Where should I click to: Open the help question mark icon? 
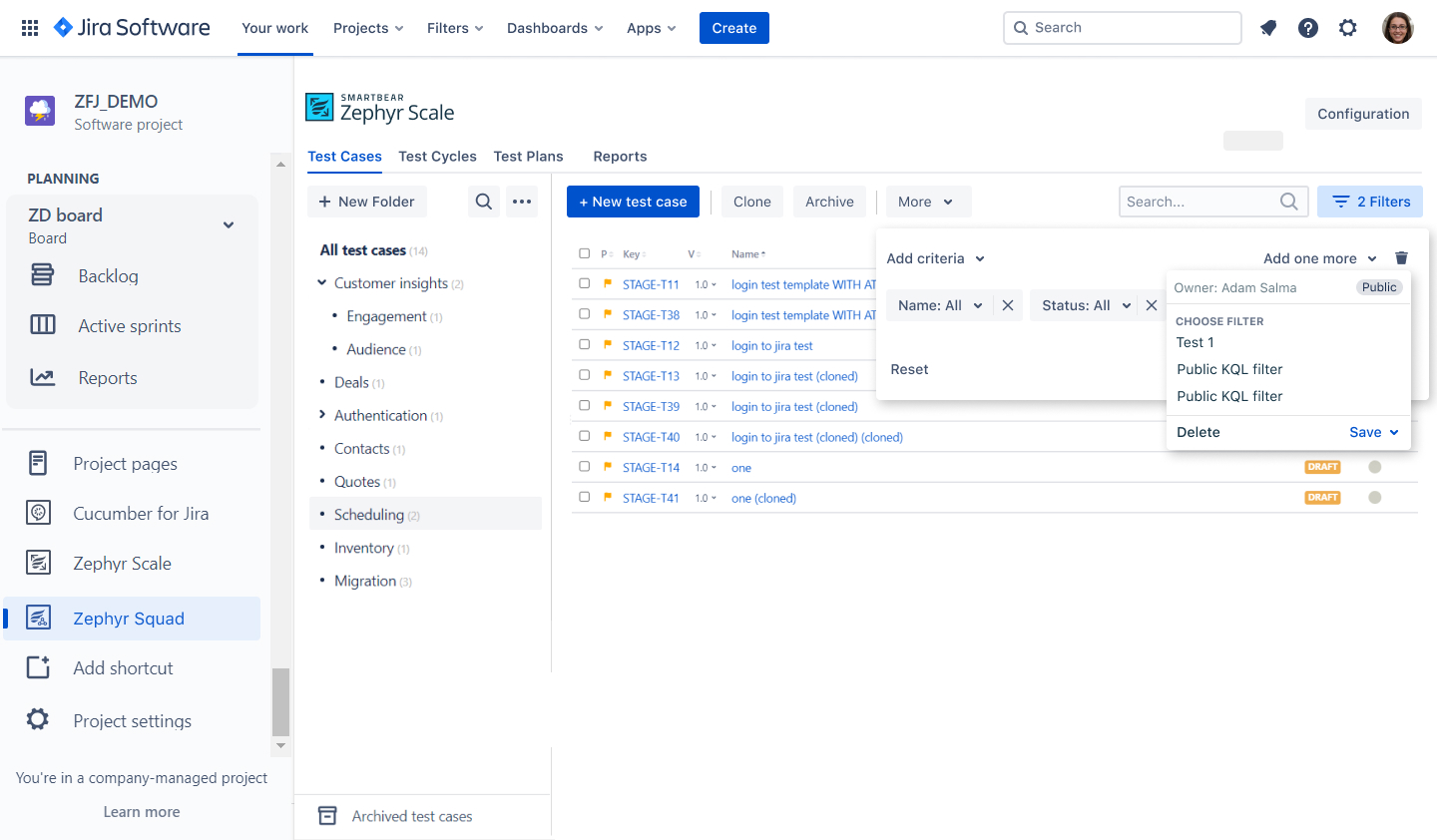[1308, 28]
